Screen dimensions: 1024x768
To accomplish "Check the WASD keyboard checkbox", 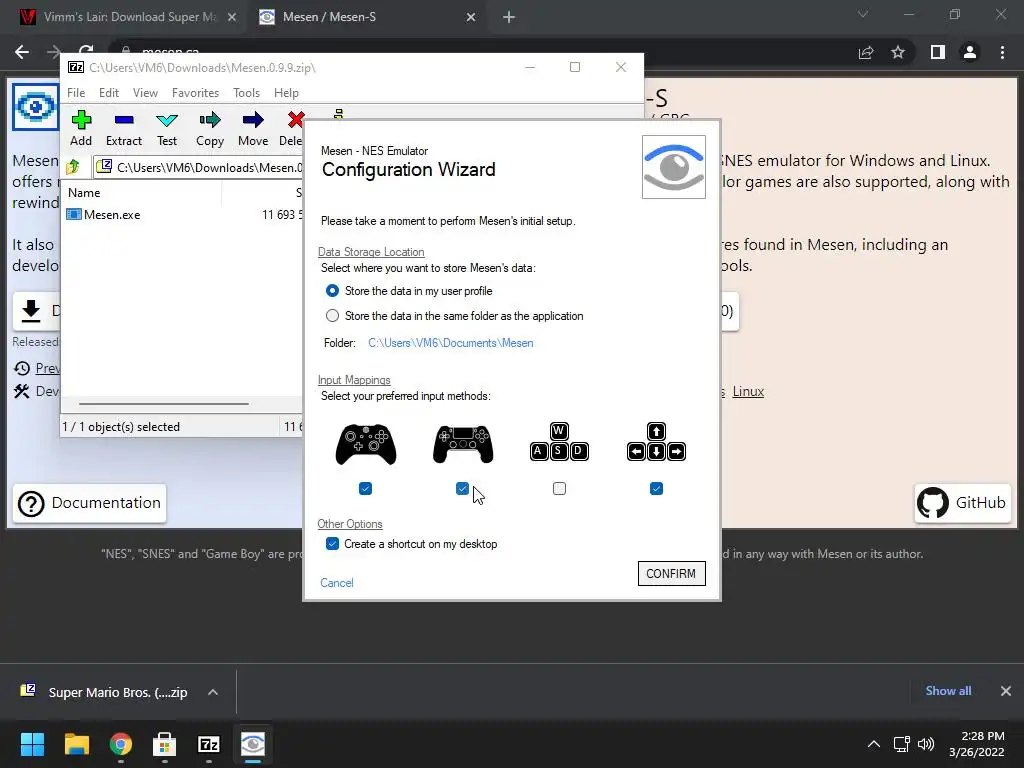I will 559,488.
